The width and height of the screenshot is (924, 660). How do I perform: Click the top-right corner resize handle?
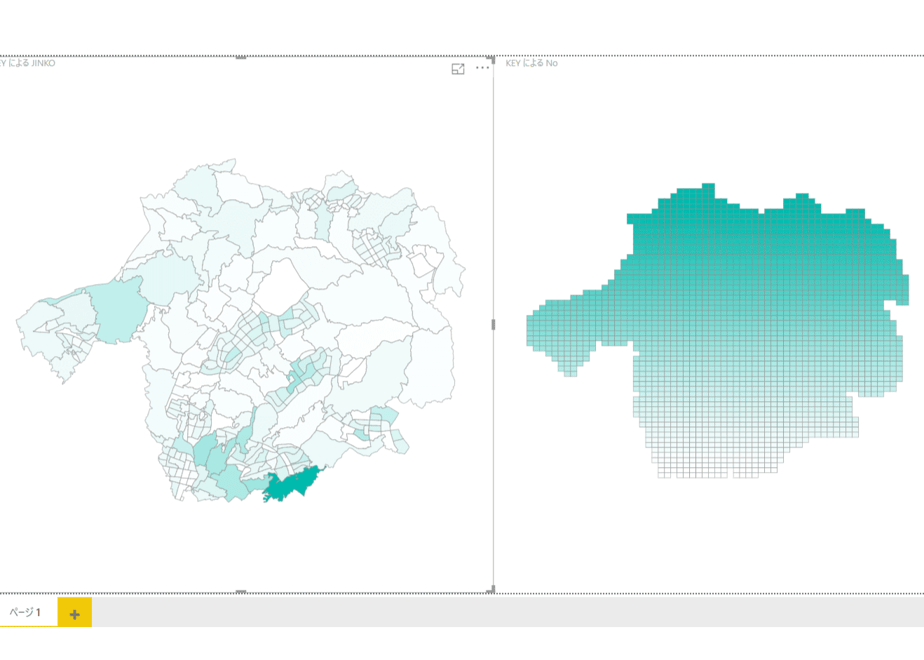(491, 60)
